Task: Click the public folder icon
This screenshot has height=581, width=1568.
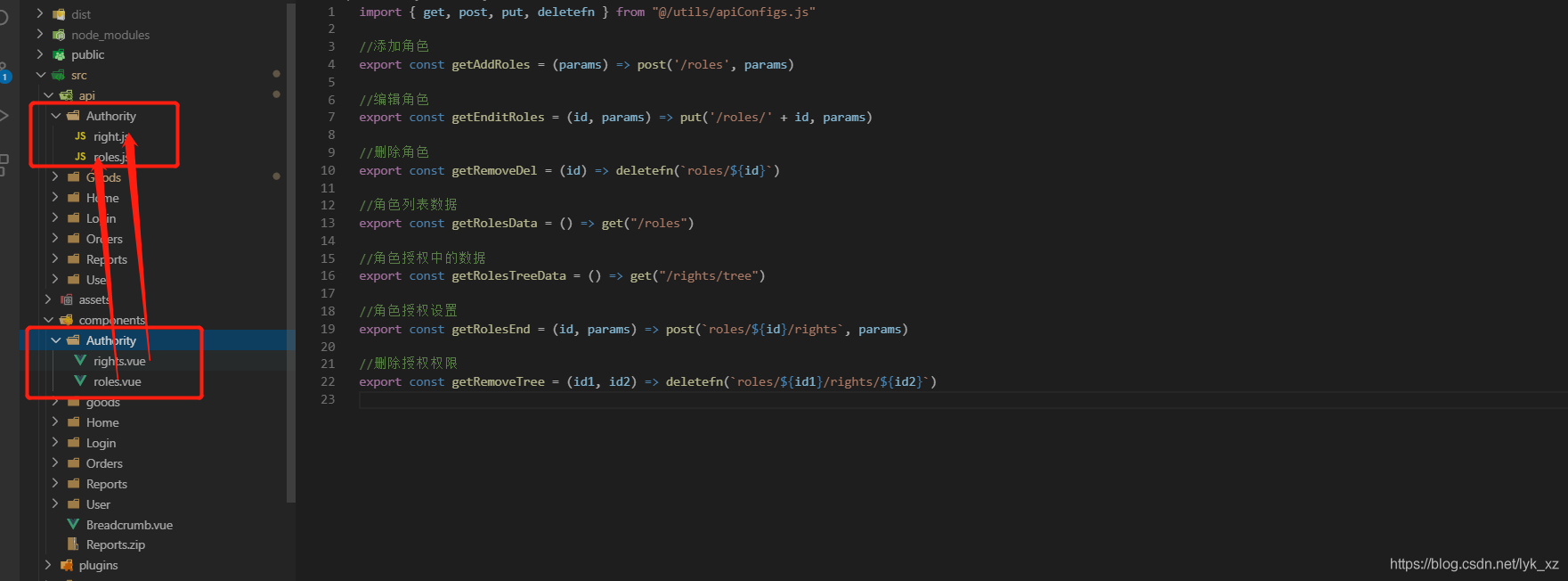Action: (59, 55)
